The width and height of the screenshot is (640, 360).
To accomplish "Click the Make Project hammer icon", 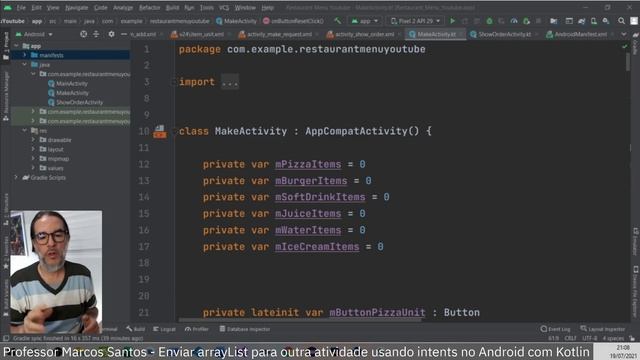I will click(338, 21).
